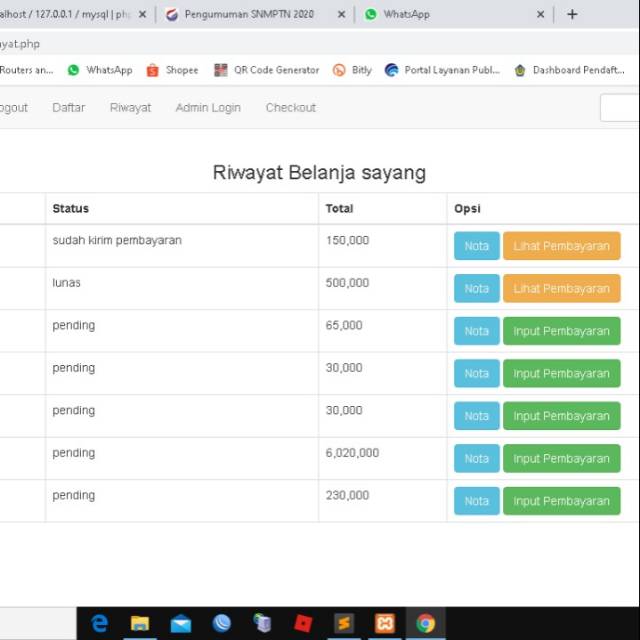Image resolution: width=640 pixels, height=640 pixels.
Task: Open Checkout in the navigation bar
Action: tap(290, 108)
